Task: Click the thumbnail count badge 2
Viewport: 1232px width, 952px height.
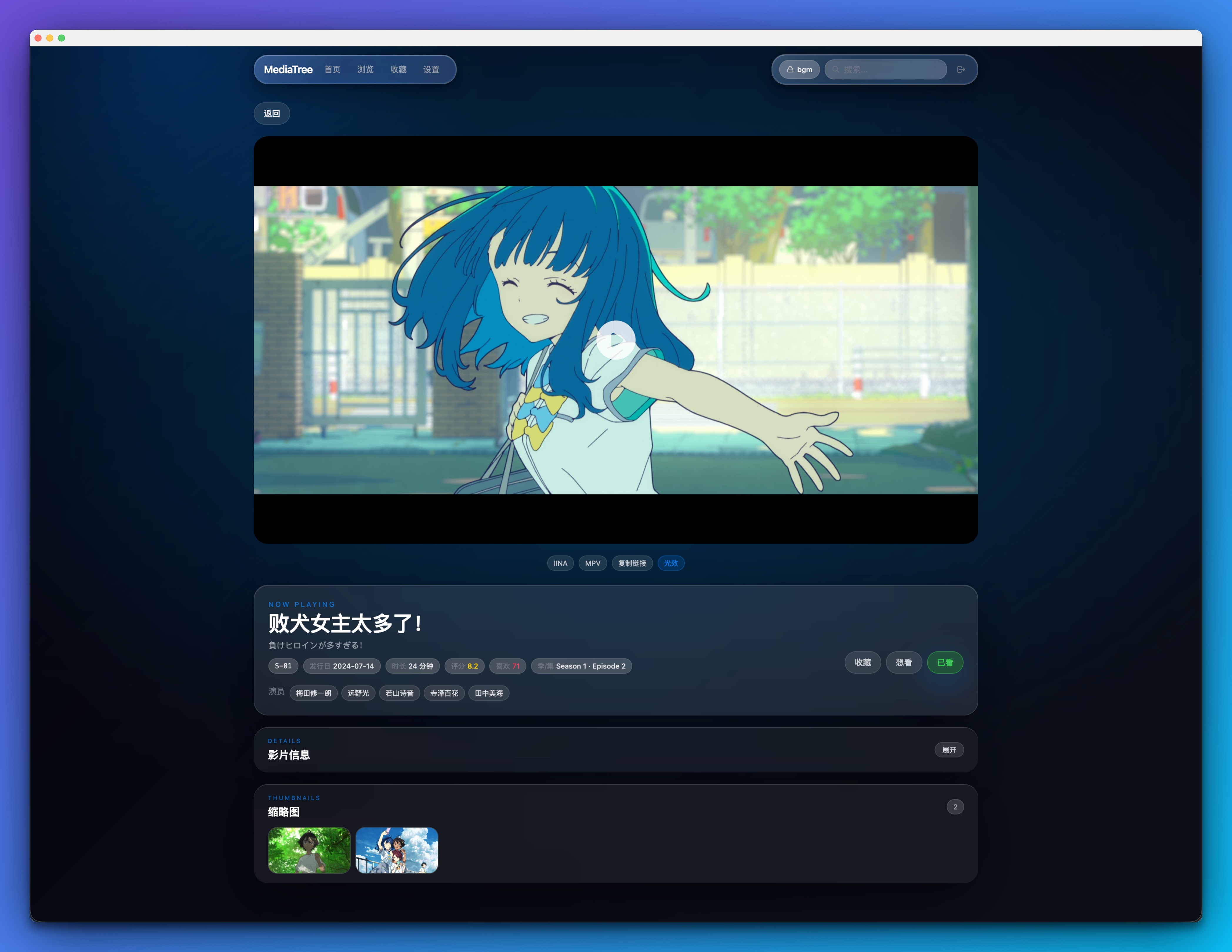Action: point(955,807)
